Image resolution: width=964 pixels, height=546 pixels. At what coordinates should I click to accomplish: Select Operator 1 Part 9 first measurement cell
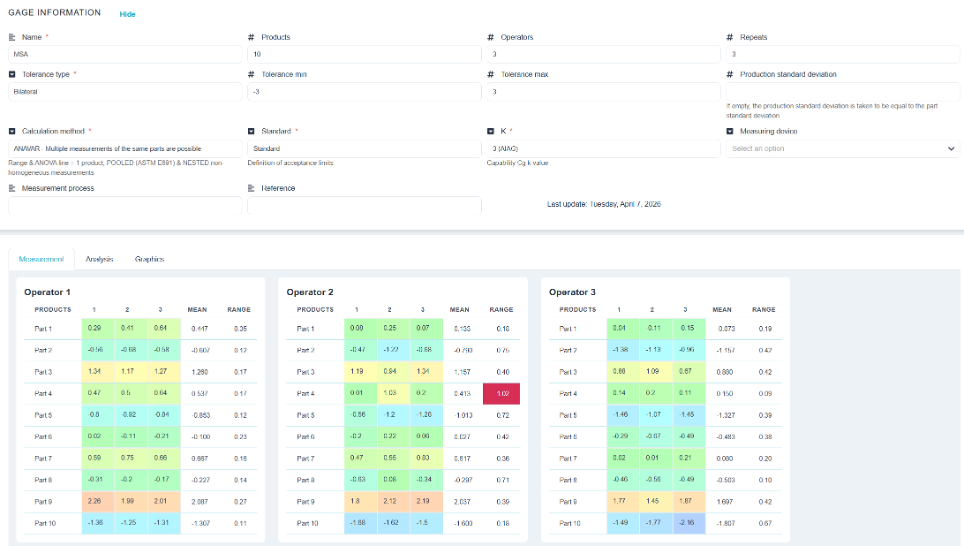pyautogui.click(x=98, y=501)
